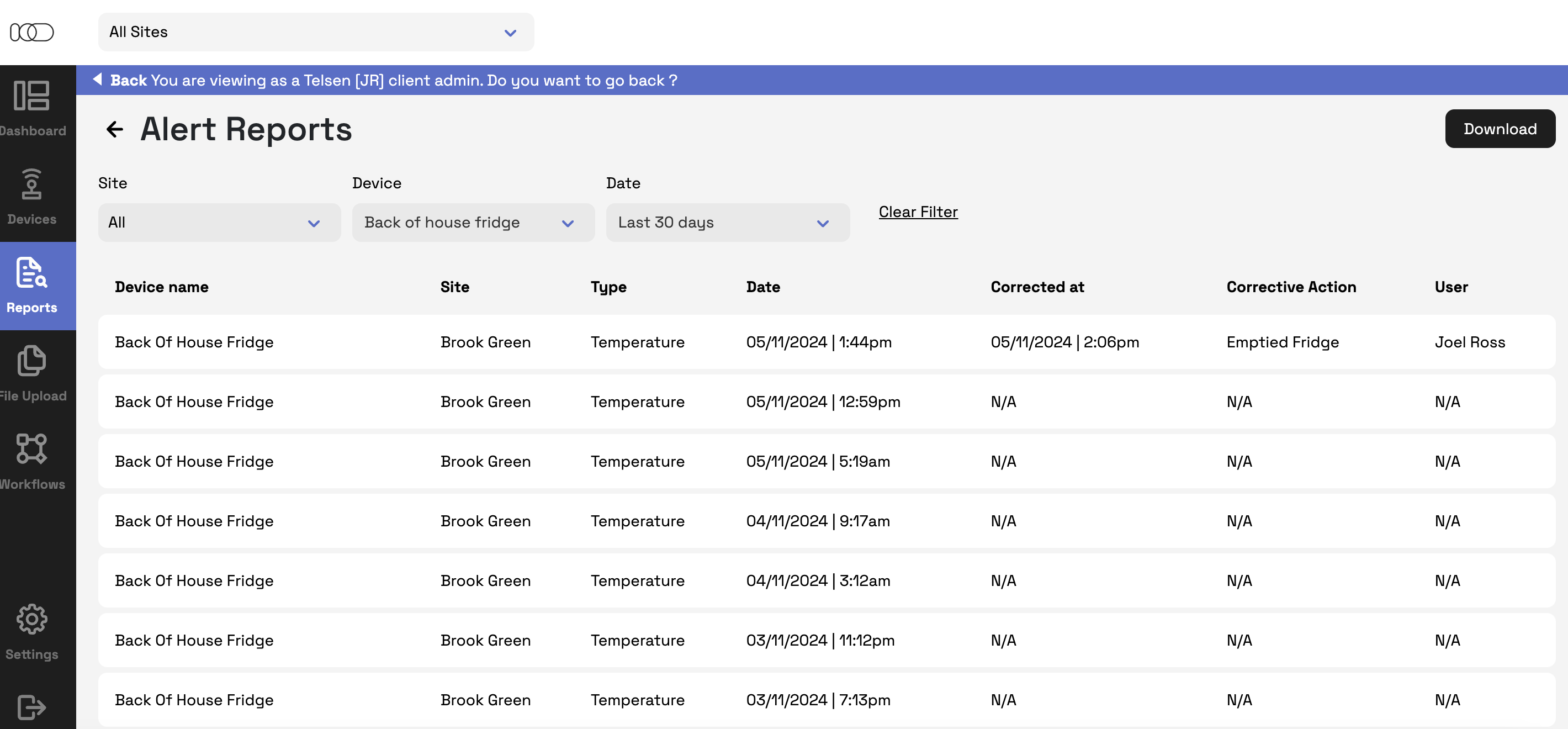Click the bold Back text in banner
Screen dimensions: 1568x729
click(129, 81)
